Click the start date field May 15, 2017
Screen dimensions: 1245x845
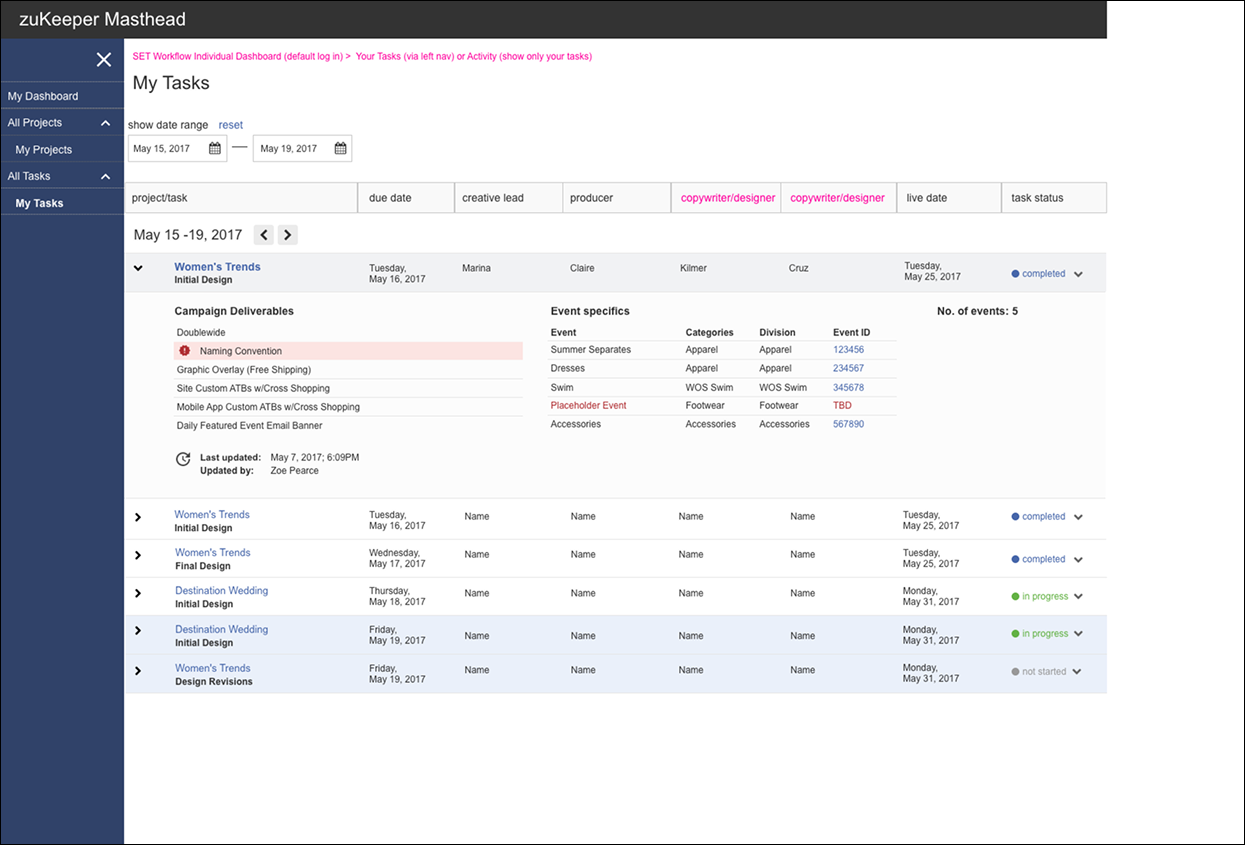click(x=177, y=148)
